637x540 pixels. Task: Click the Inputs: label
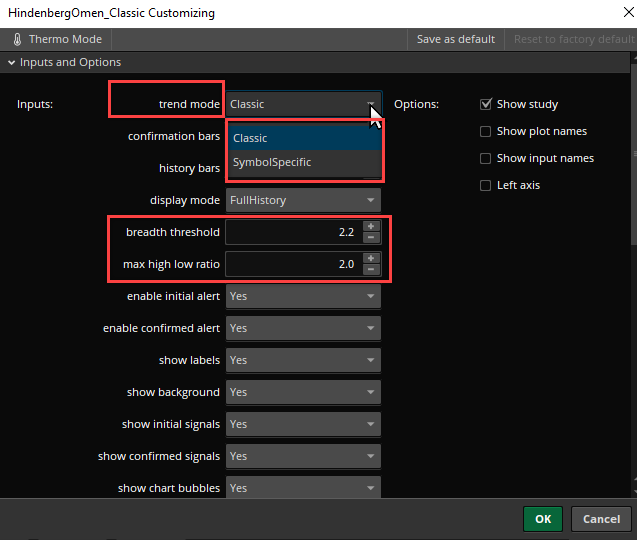pos(35,104)
